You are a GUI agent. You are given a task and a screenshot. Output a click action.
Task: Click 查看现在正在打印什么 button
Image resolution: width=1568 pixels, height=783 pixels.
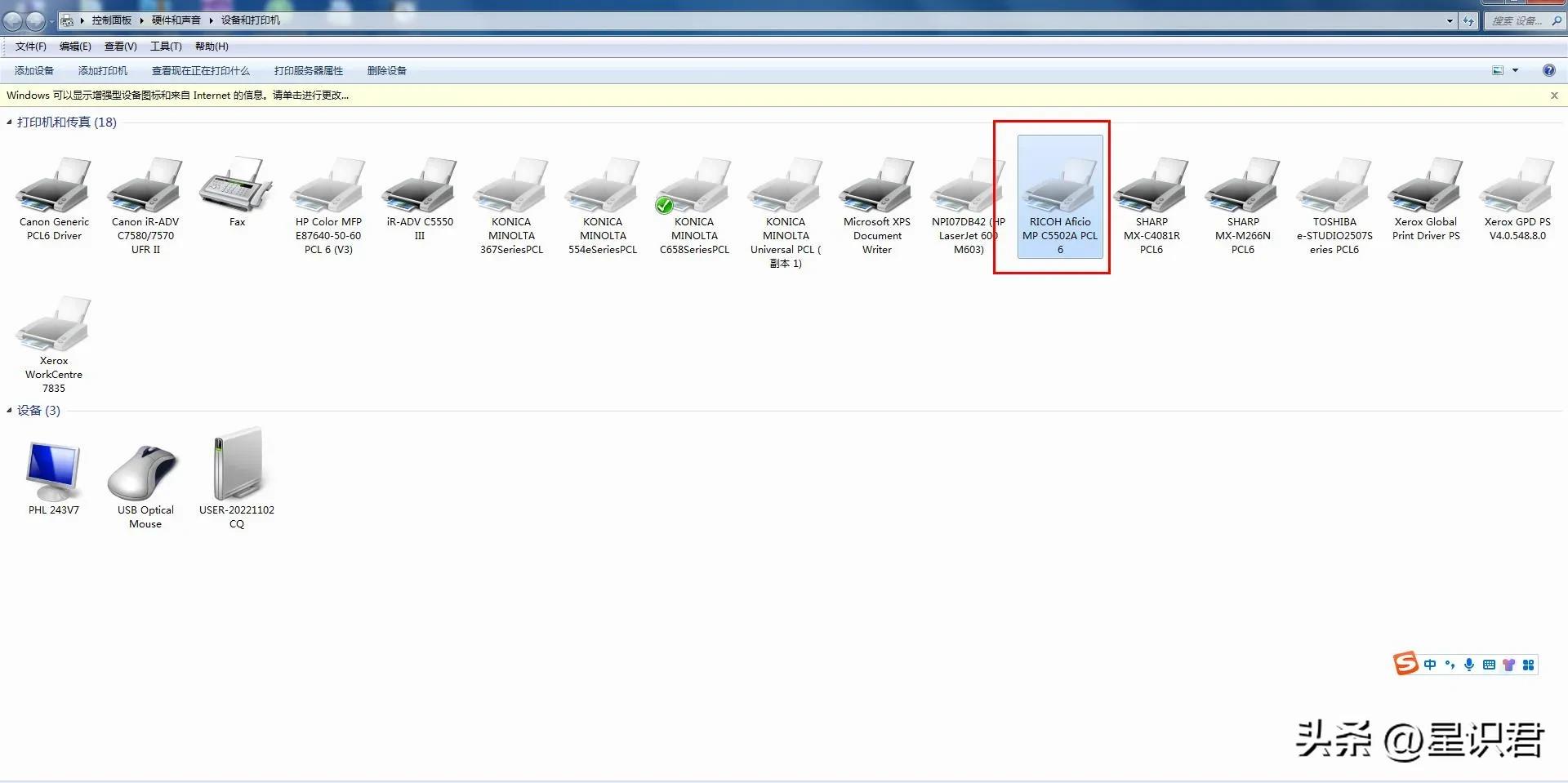tap(201, 71)
